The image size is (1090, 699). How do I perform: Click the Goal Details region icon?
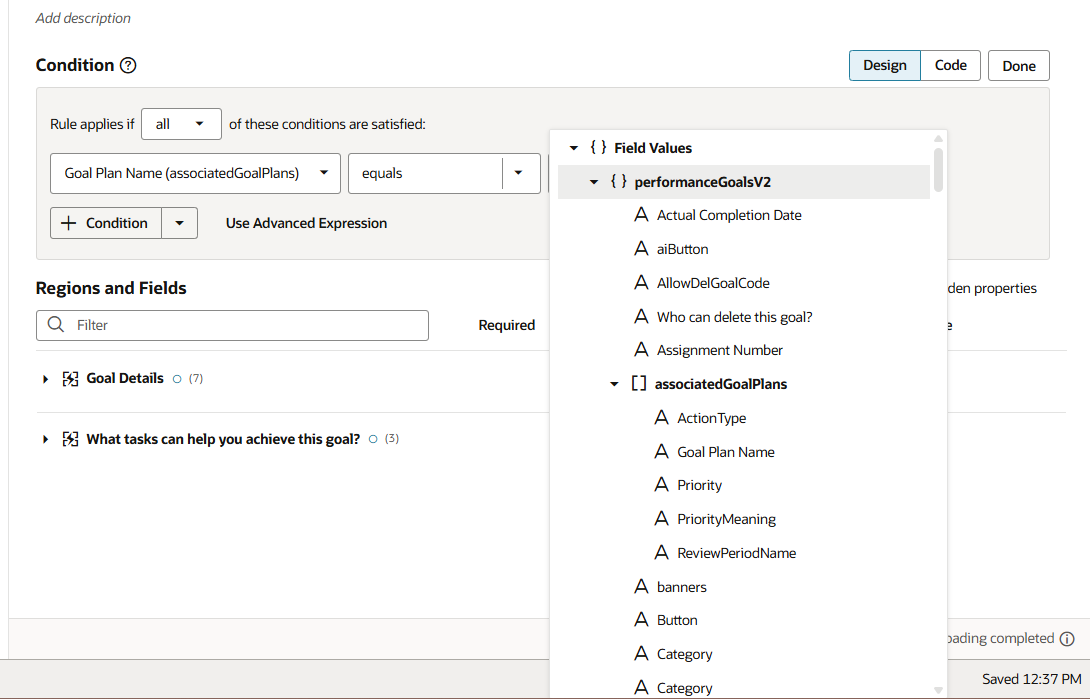70,379
